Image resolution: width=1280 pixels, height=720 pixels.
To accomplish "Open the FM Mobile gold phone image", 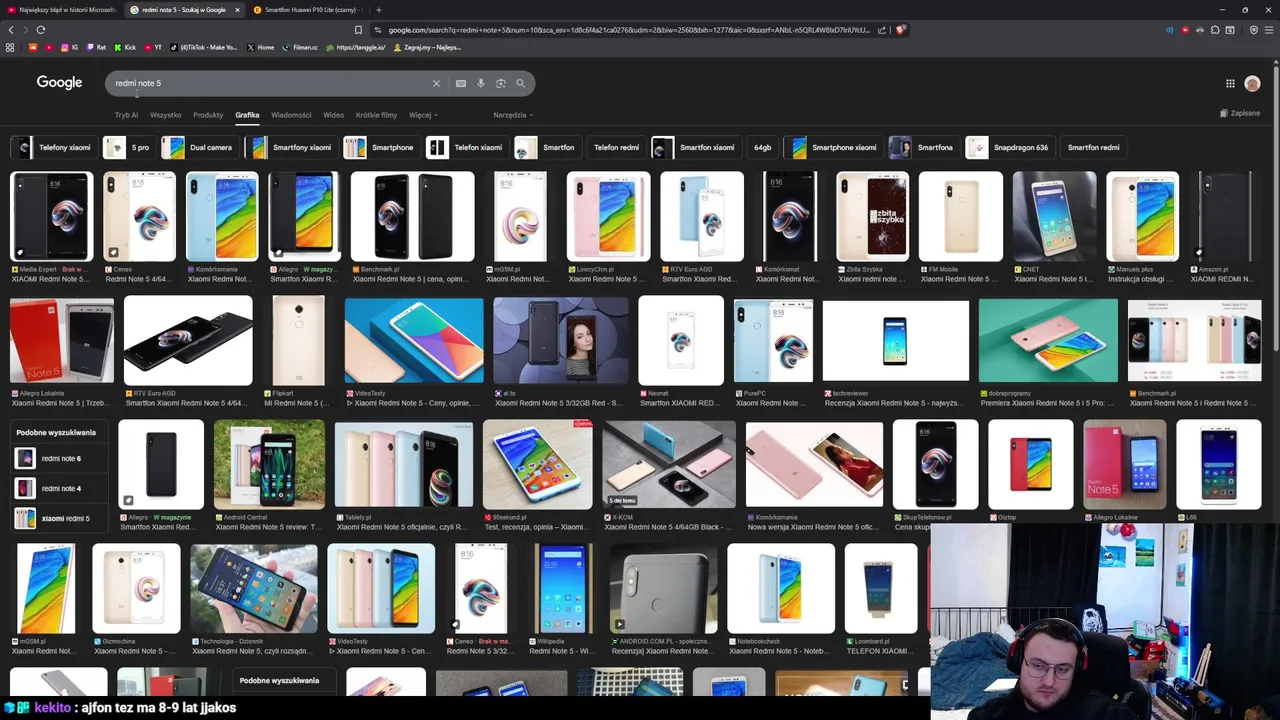I will pyautogui.click(x=960, y=216).
